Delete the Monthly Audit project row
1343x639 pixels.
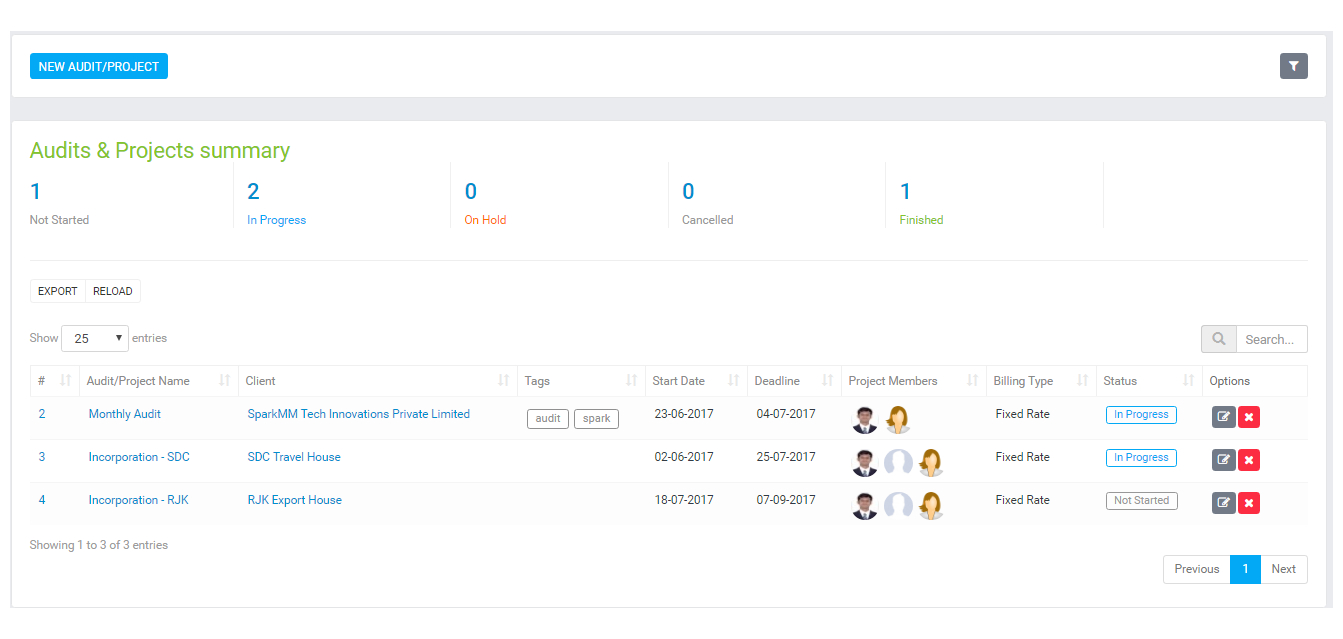pyautogui.click(x=1248, y=417)
